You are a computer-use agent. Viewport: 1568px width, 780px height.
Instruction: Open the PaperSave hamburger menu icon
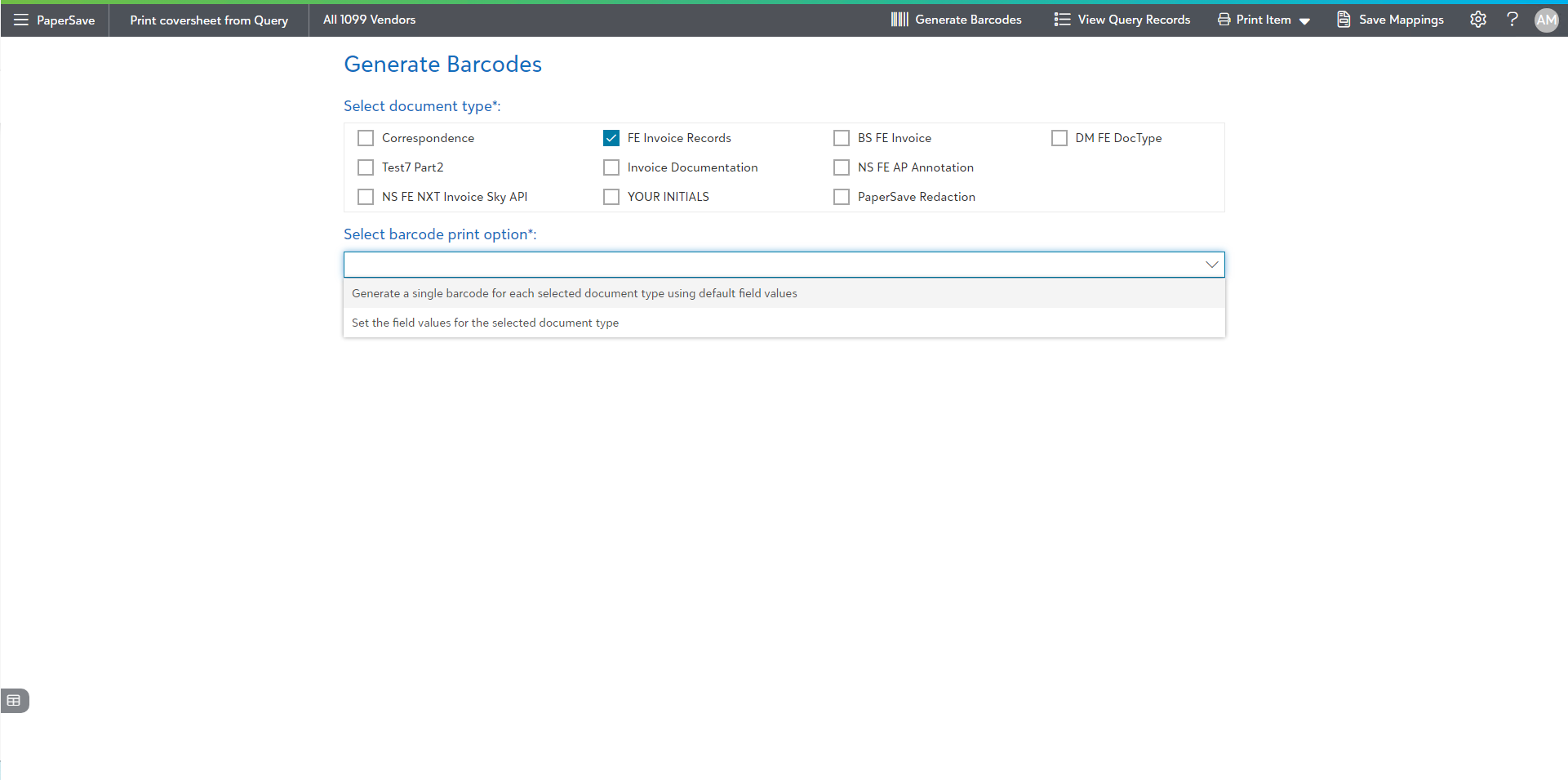[21, 20]
